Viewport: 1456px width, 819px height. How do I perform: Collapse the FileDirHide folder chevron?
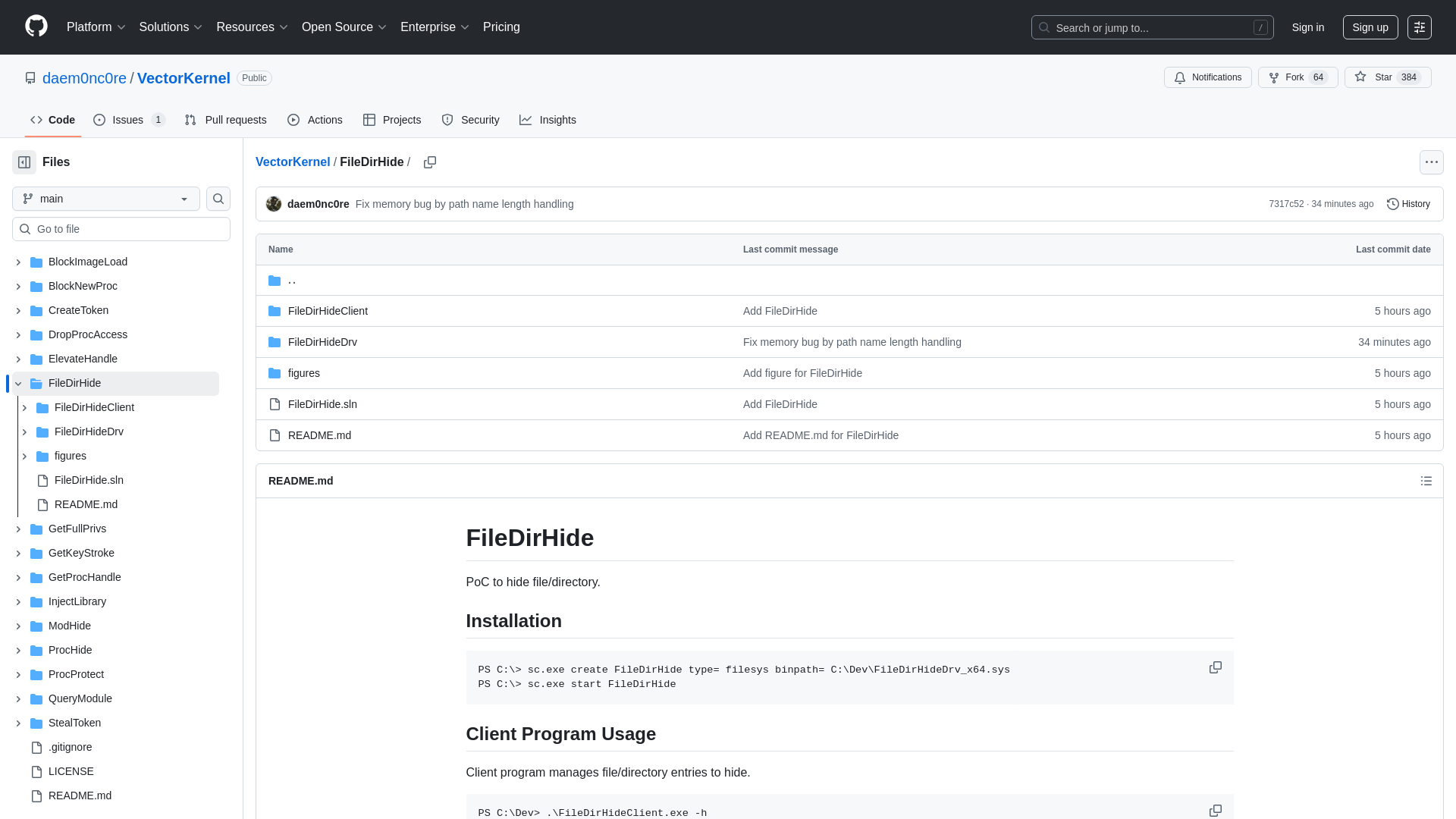tap(18, 383)
